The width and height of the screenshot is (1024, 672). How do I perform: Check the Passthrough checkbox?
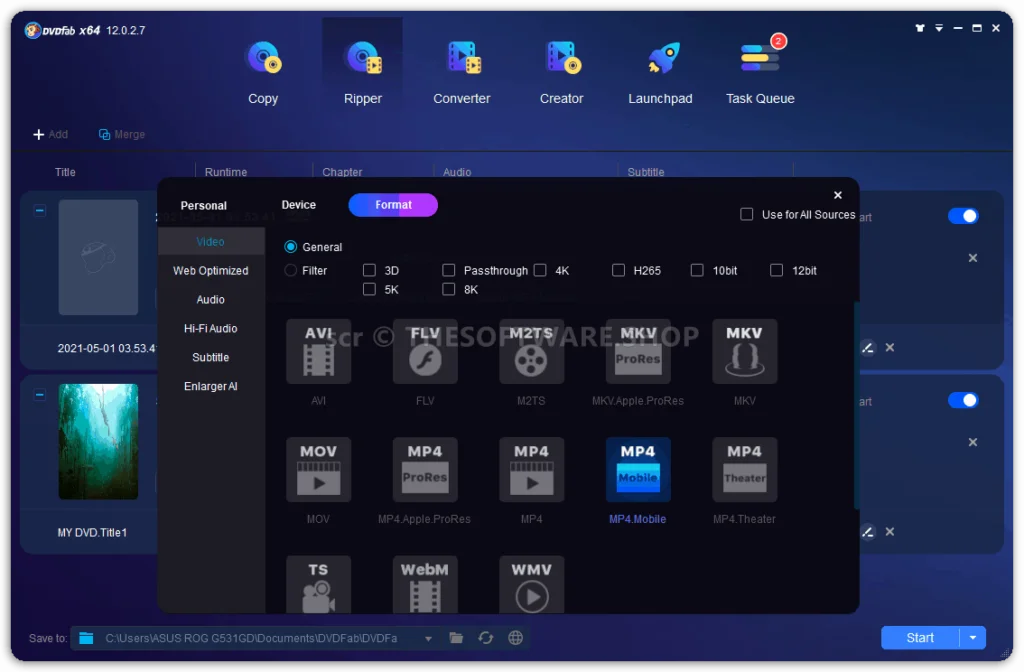point(449,270)
